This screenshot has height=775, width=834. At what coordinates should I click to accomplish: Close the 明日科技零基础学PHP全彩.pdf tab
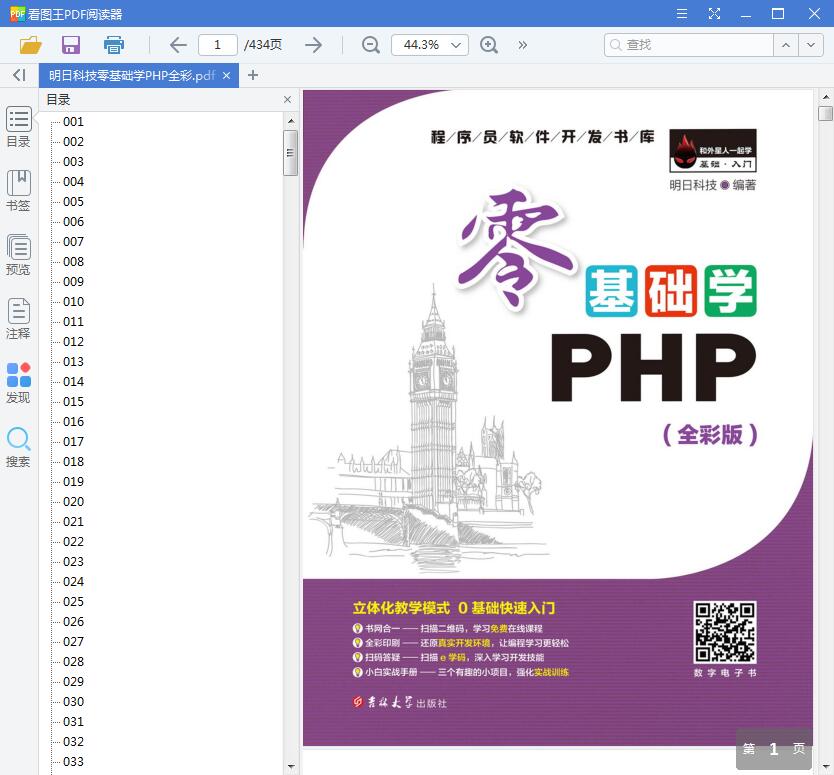[227, 76]
